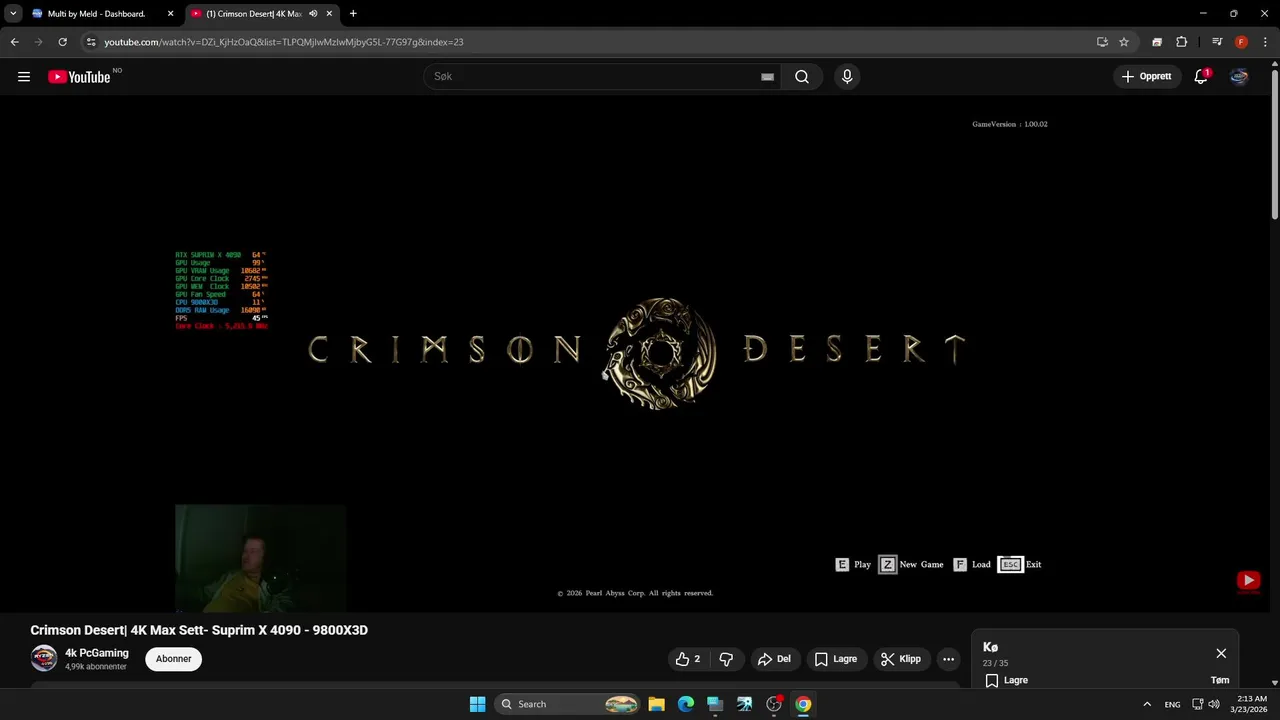Image resolution: width=1280 pixels, height=720 pixels.
Task: Click the video title Crimson Desert 4K Max Sett
Action: coord(199,630)
